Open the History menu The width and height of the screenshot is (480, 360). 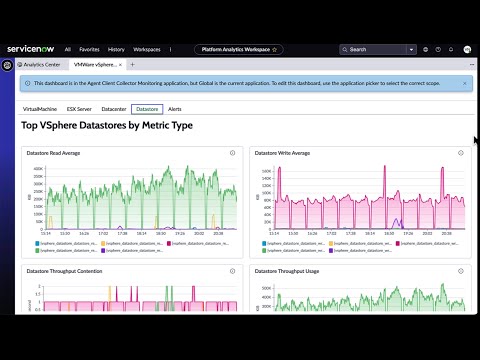pos(116,49)
